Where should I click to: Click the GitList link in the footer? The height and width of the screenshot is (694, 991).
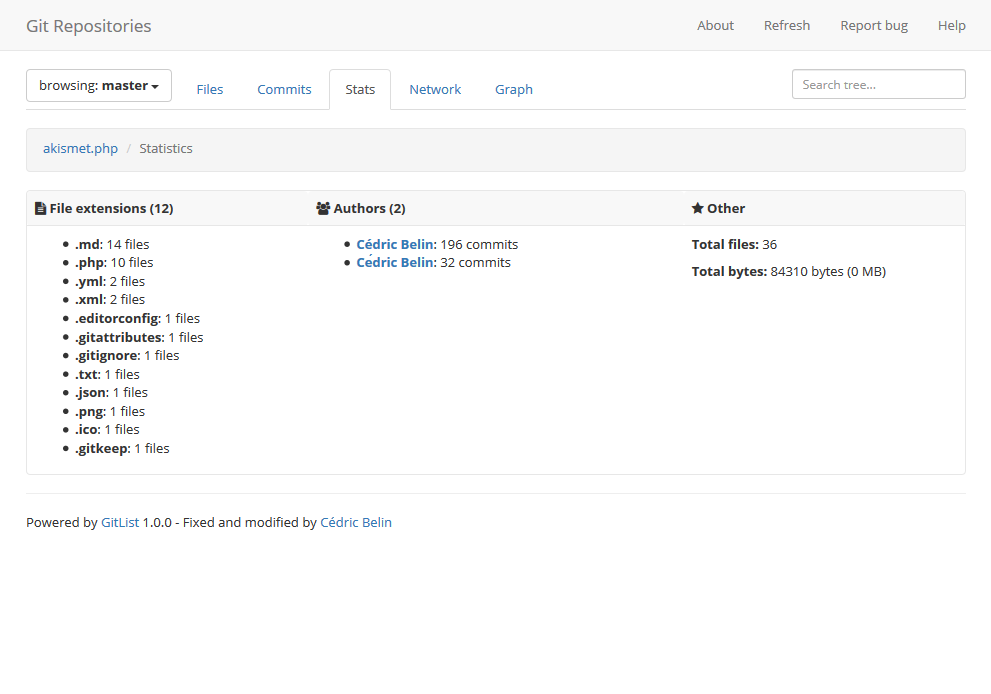(x=119, y=522)
